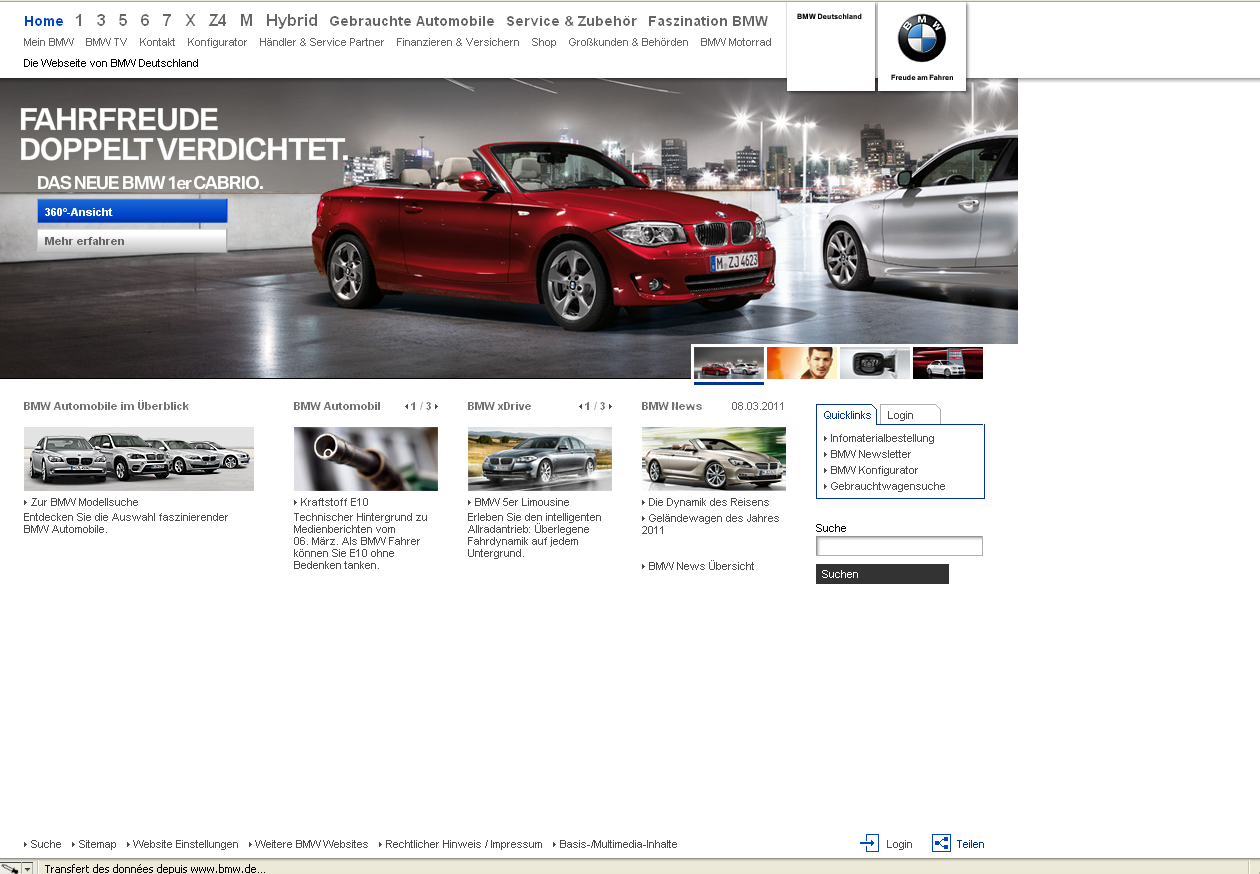
Task: Click the Login icon in footer
Action: point(869,843)
